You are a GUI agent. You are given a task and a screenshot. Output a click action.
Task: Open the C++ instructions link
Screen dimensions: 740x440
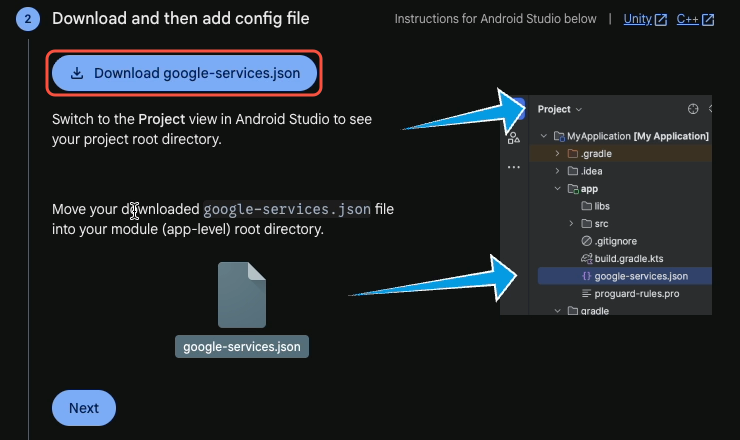point(687,19)
